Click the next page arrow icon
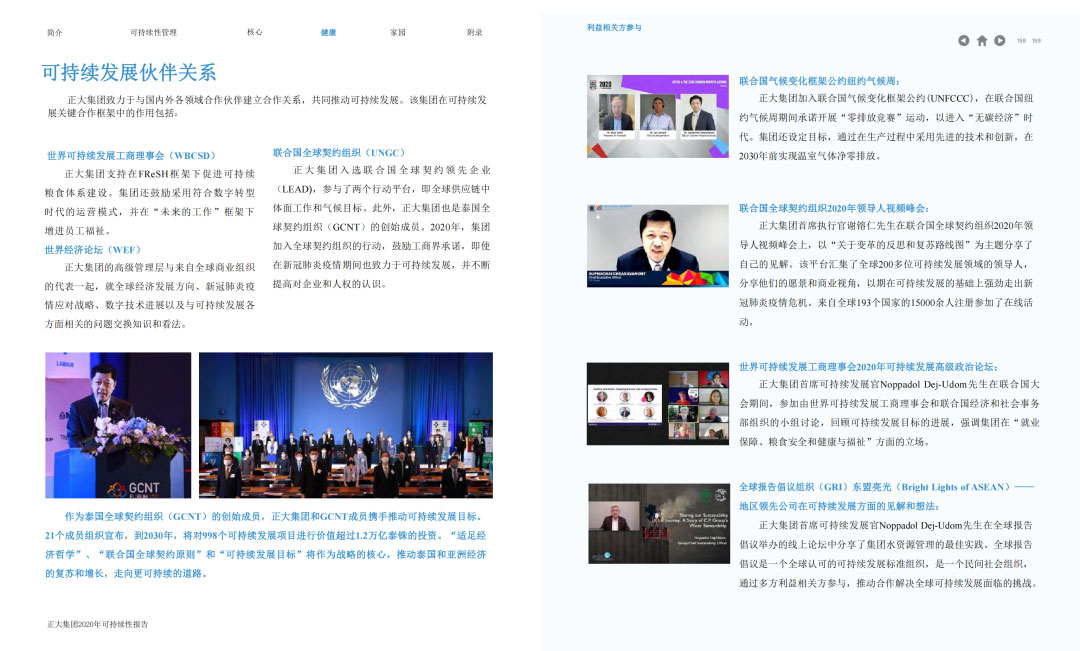Image resolution: width=1080 pixels, height=651 pixels. (1000, 41)
